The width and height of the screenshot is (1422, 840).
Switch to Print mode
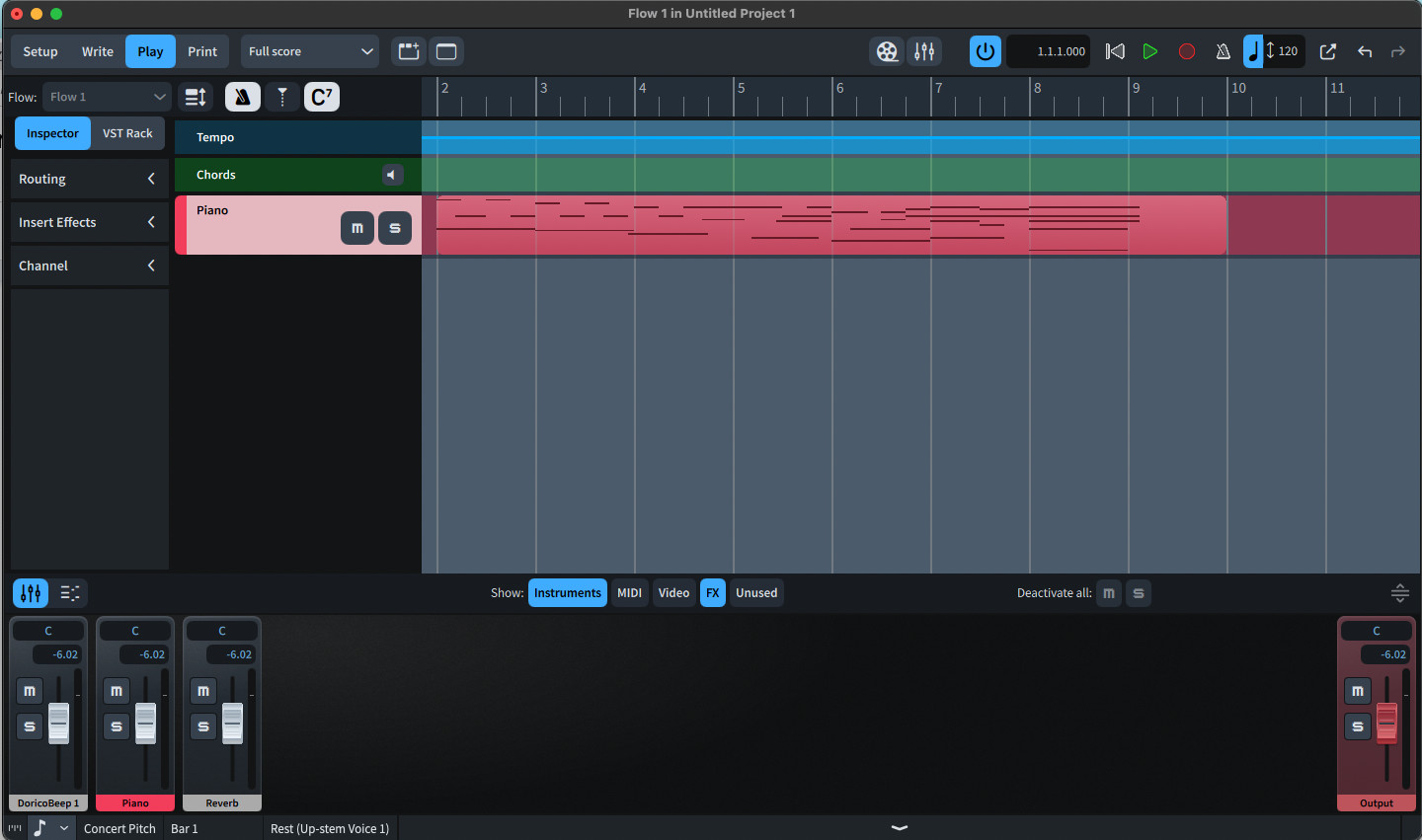[202, 51]
